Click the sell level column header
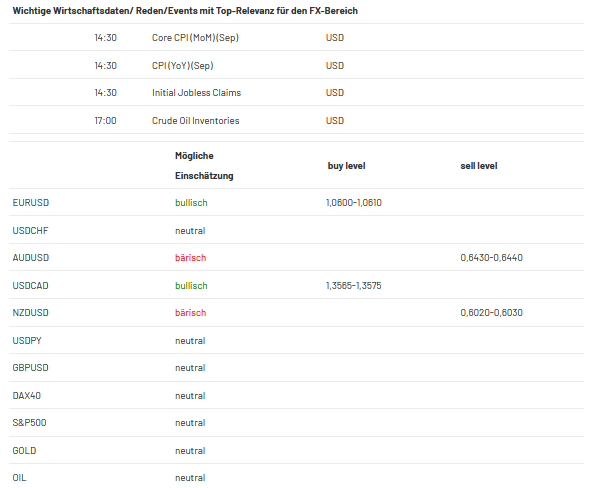The height and width of the screenshot is (488, 597). [x=479, y=166]
